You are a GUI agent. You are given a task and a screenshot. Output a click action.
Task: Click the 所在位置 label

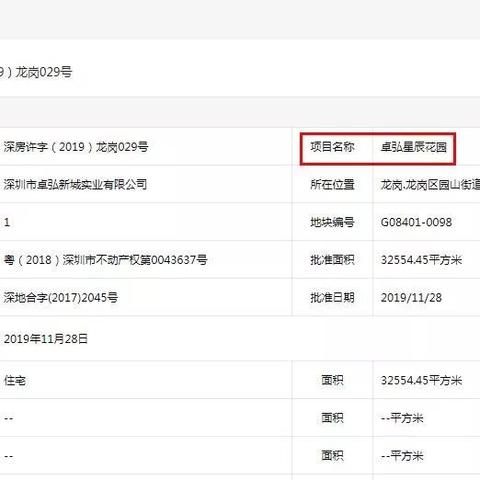[332, 184]
